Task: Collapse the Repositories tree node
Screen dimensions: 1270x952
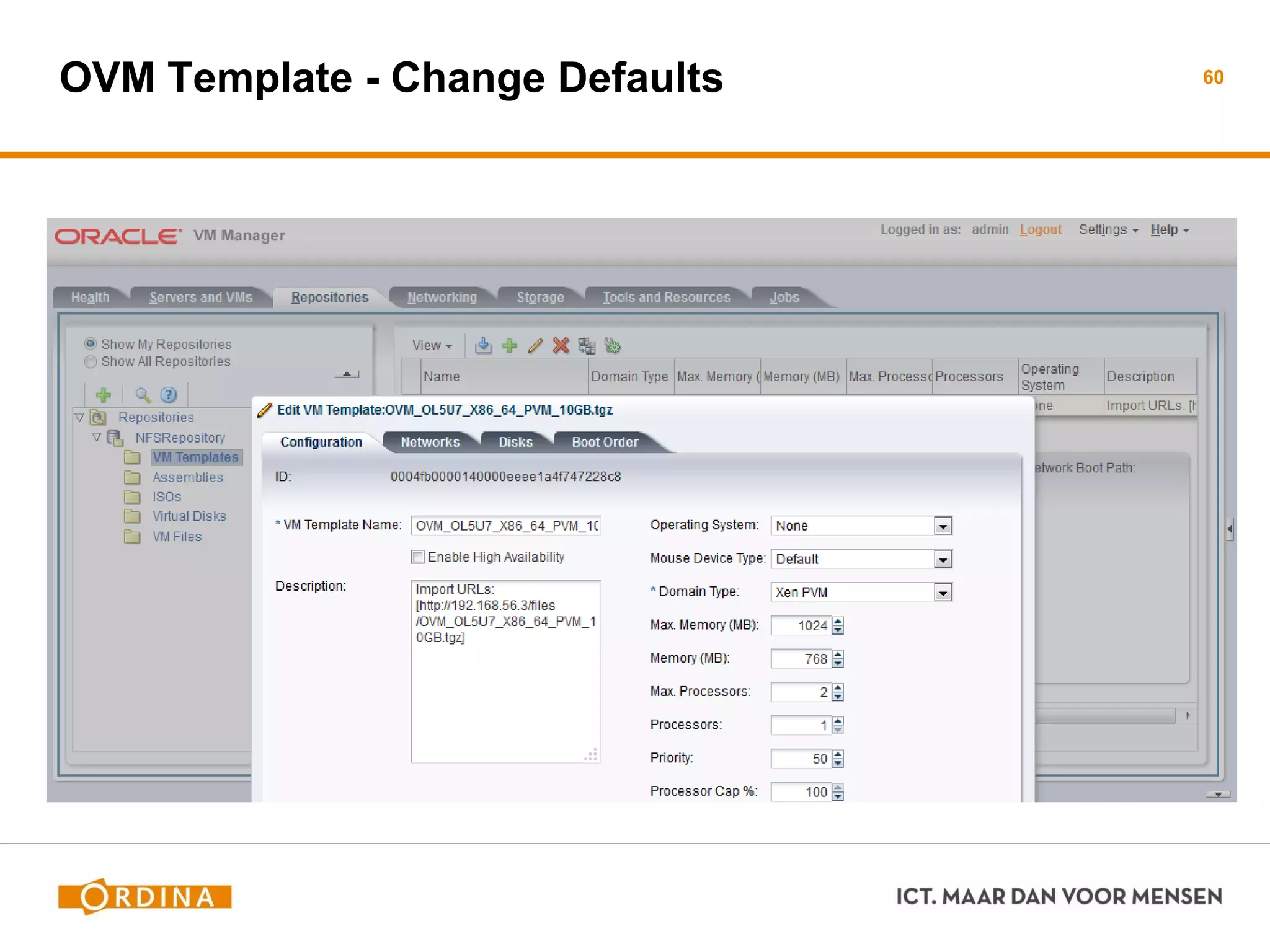Action: [79, 418]
